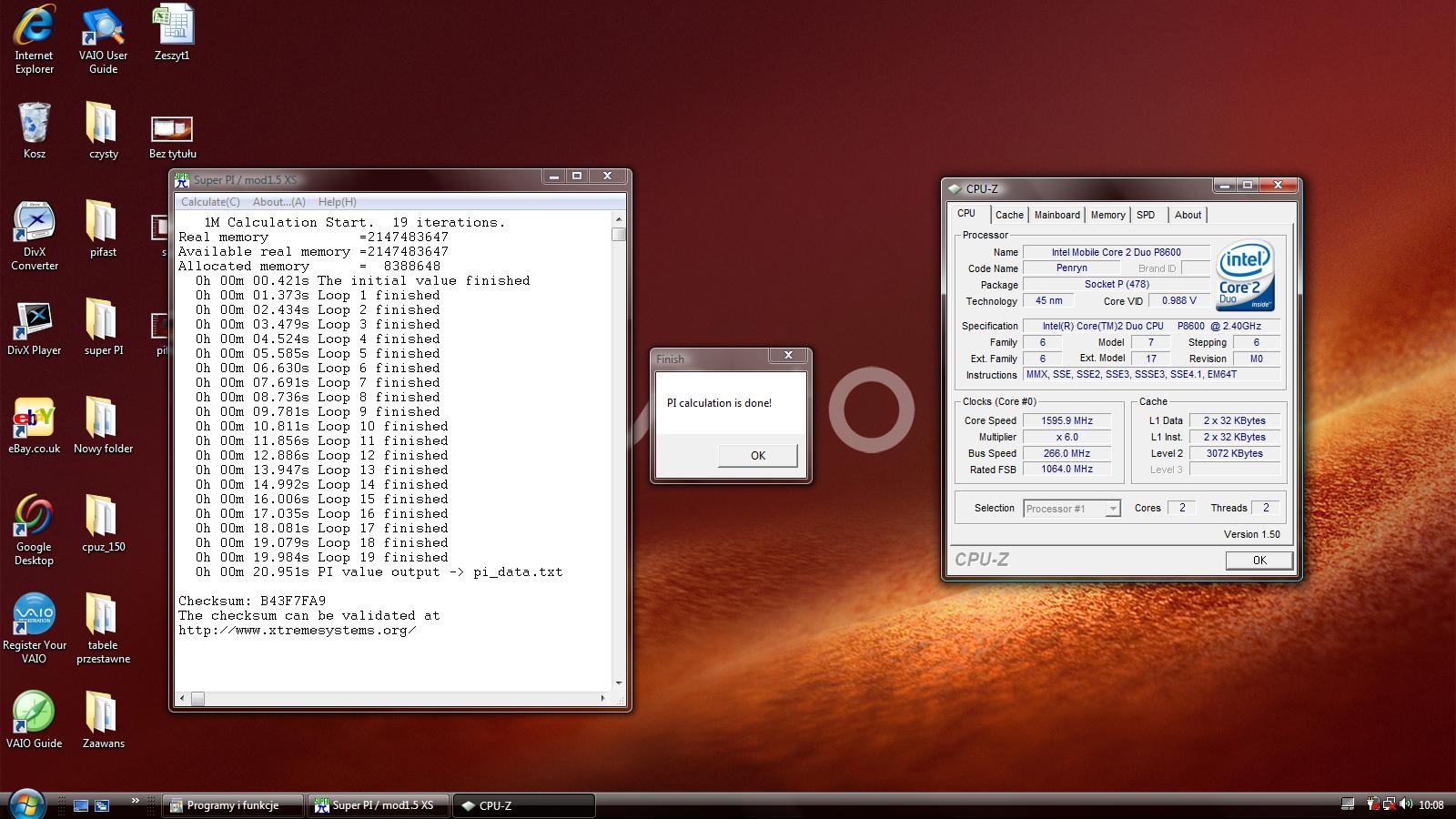
Task: Click Super PI vertical scrollbar thumb
Action: (619, 235)
